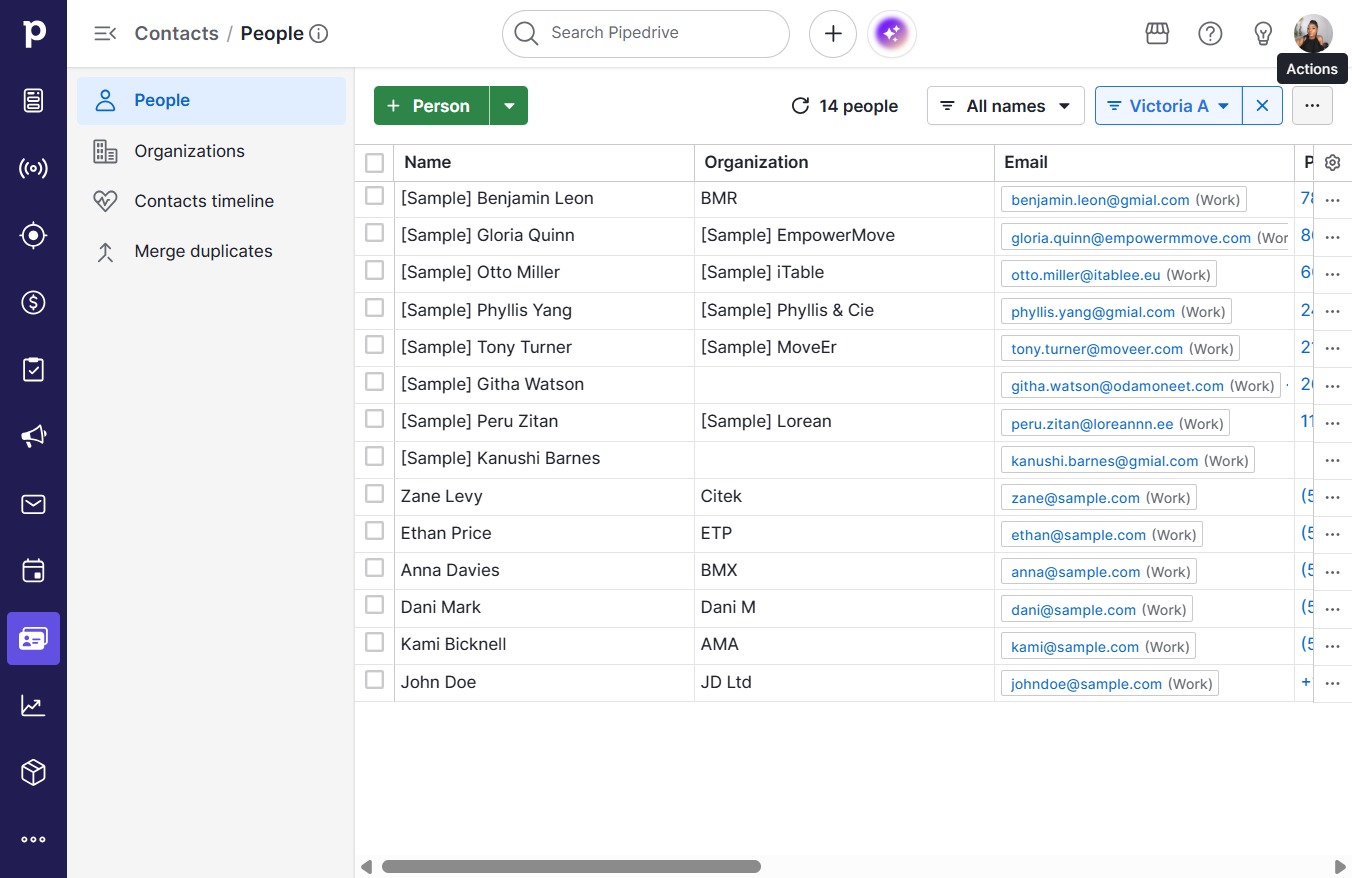Check the box for Zane Levy

[374, 493]
